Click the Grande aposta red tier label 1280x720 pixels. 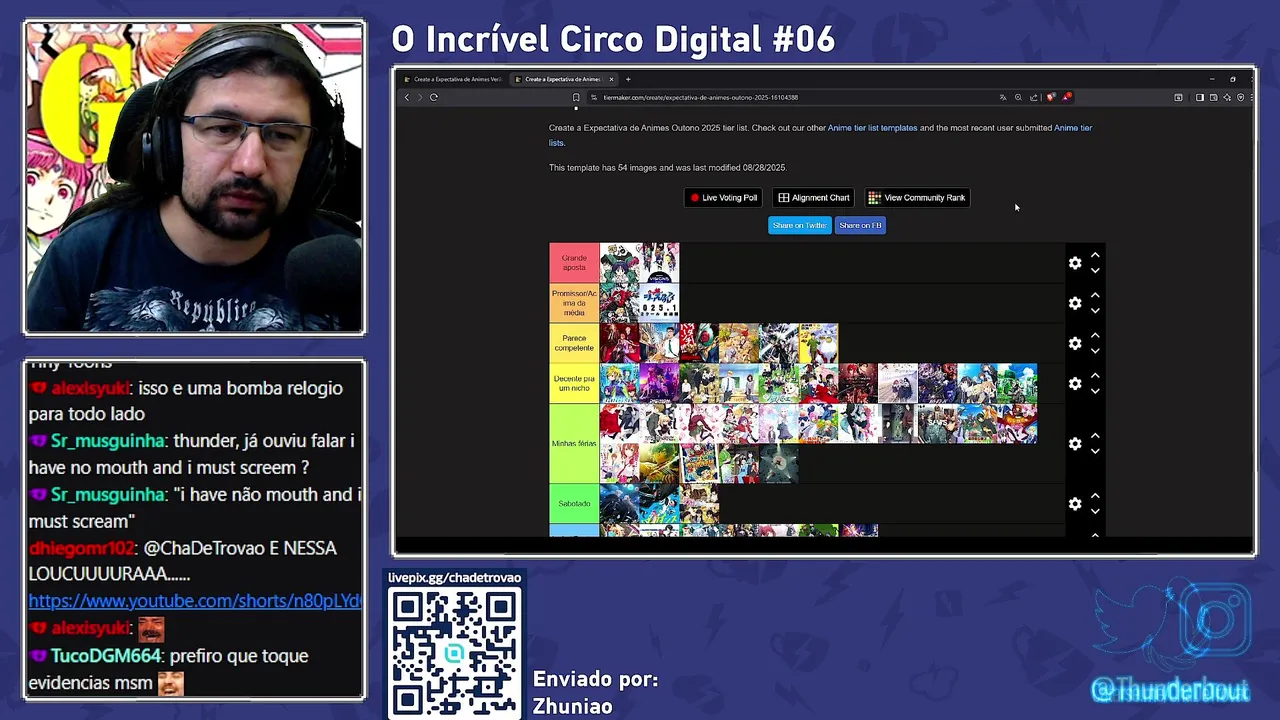click(x=574, y=263)
